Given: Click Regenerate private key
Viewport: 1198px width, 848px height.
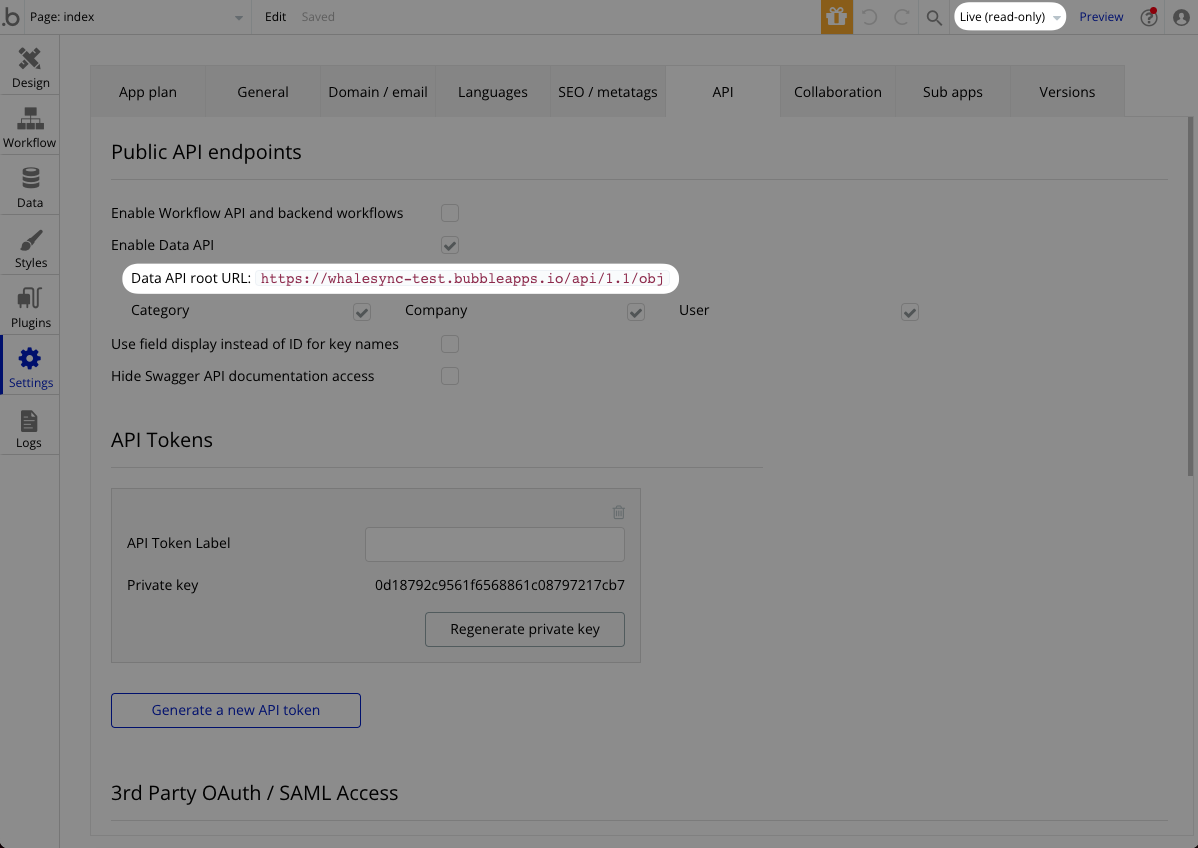Looking at the screenshot, I should (524, 629).
